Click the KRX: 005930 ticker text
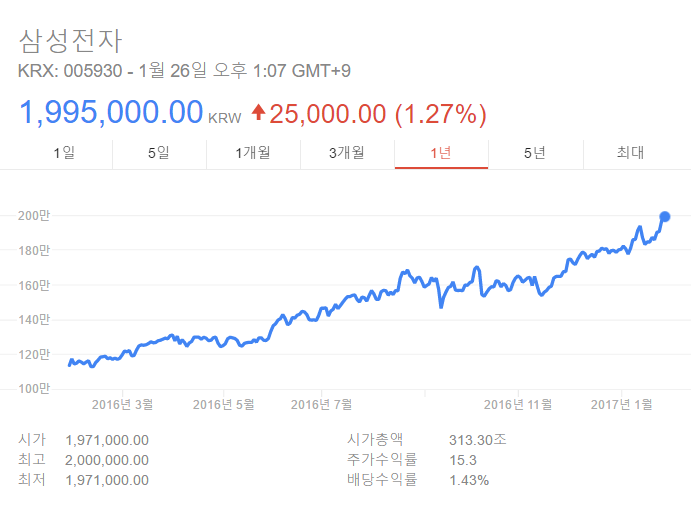This screenshot has width=691, height=515. pyautogui.click(x=70, y=71)
